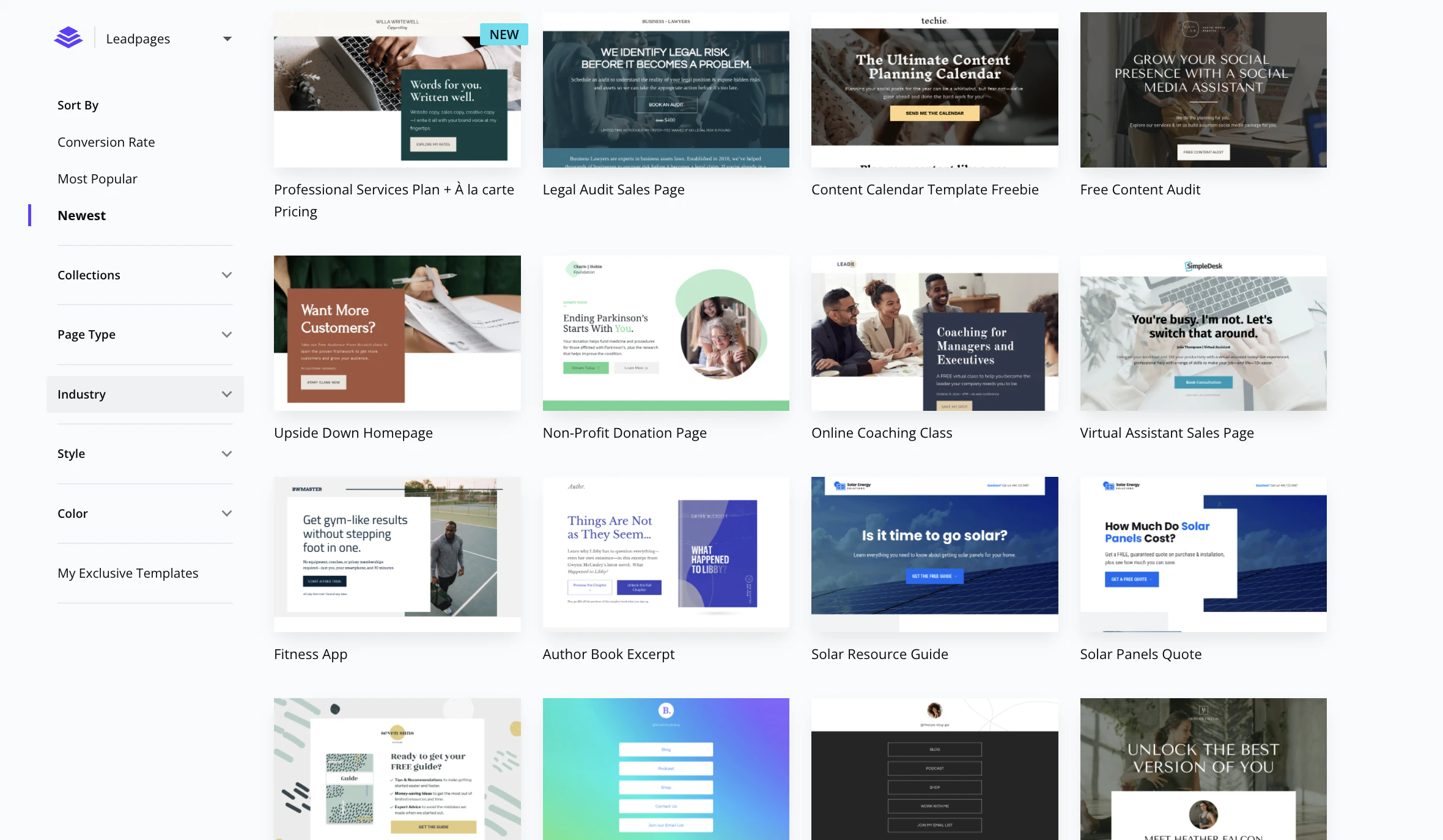
Task: Open My Exclusive Templates
Action: (127, 573)
